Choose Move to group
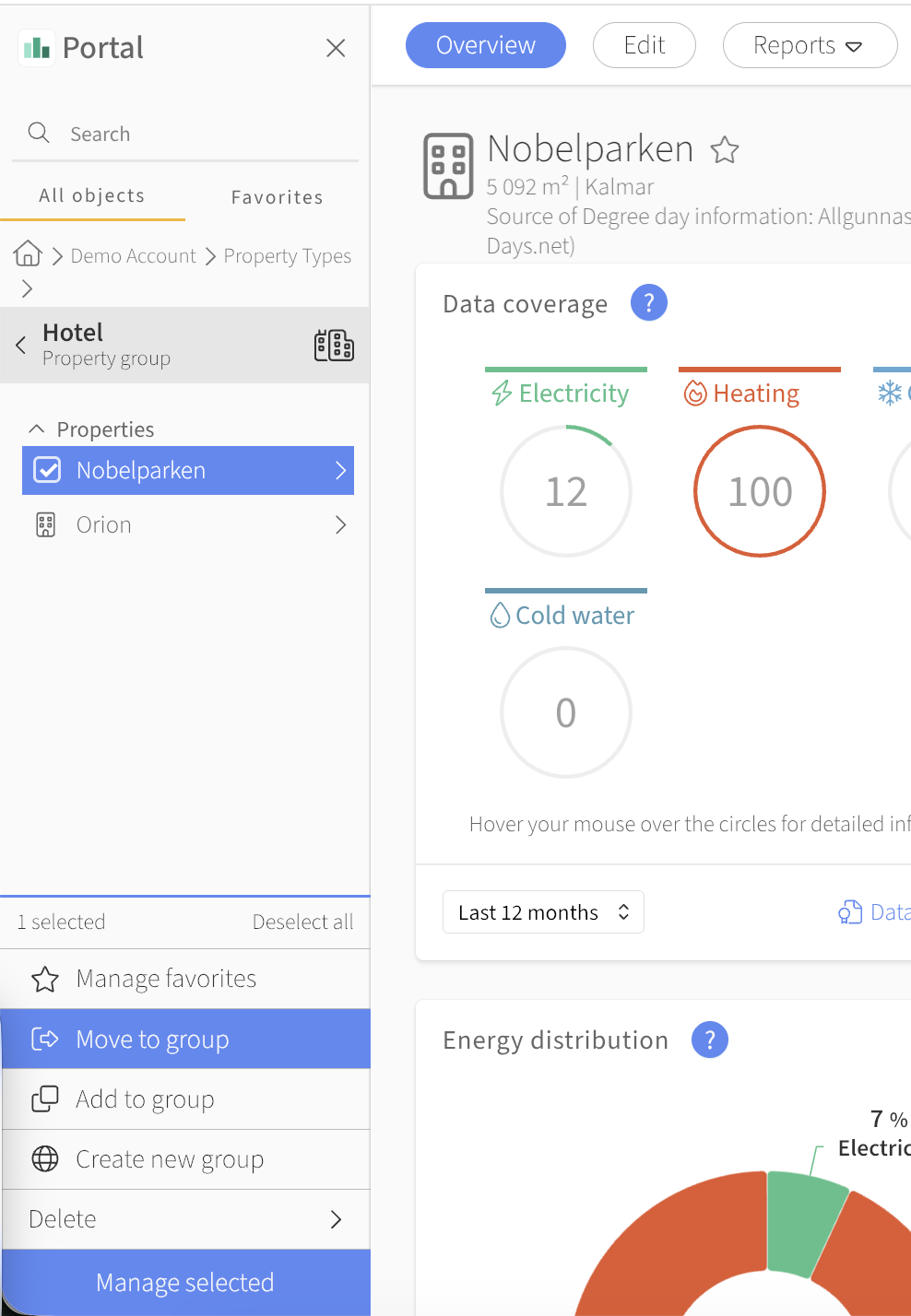 (186, 1039)
